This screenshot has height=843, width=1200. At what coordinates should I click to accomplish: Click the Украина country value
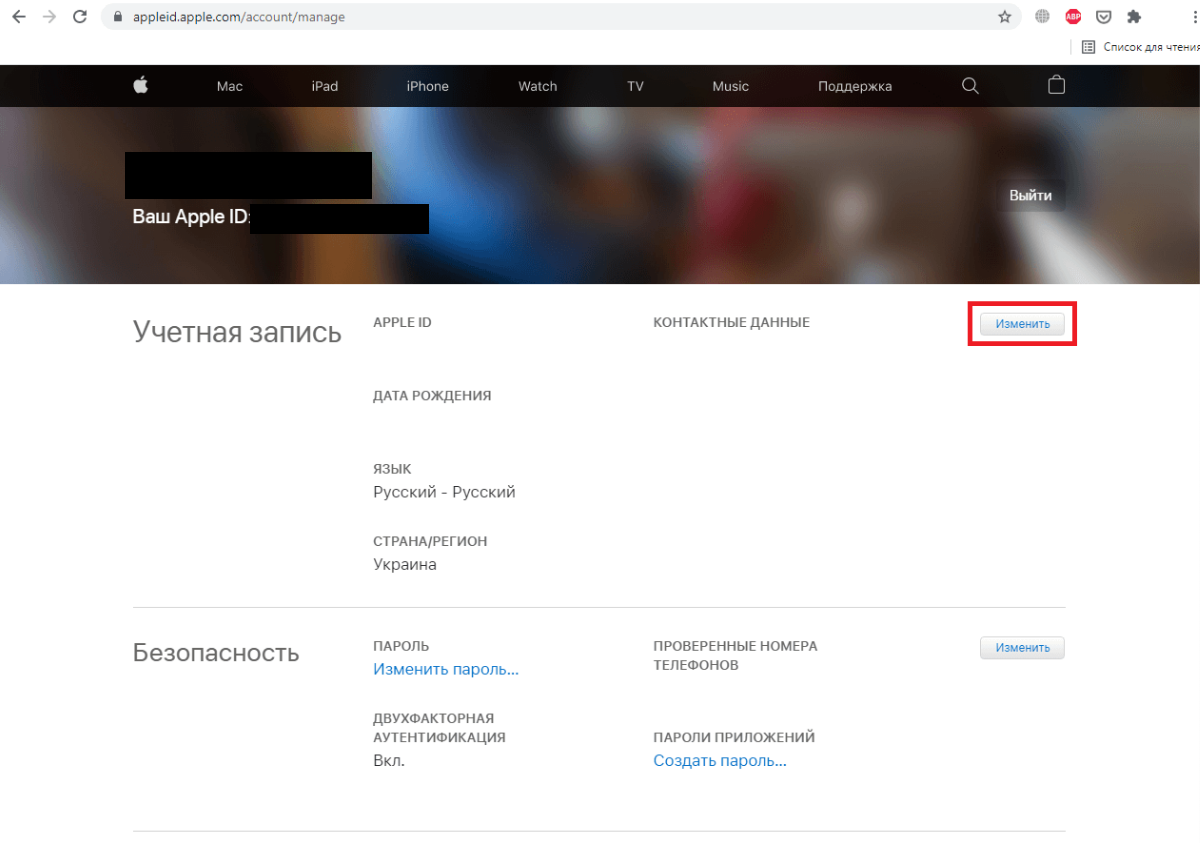coord(405,564)
